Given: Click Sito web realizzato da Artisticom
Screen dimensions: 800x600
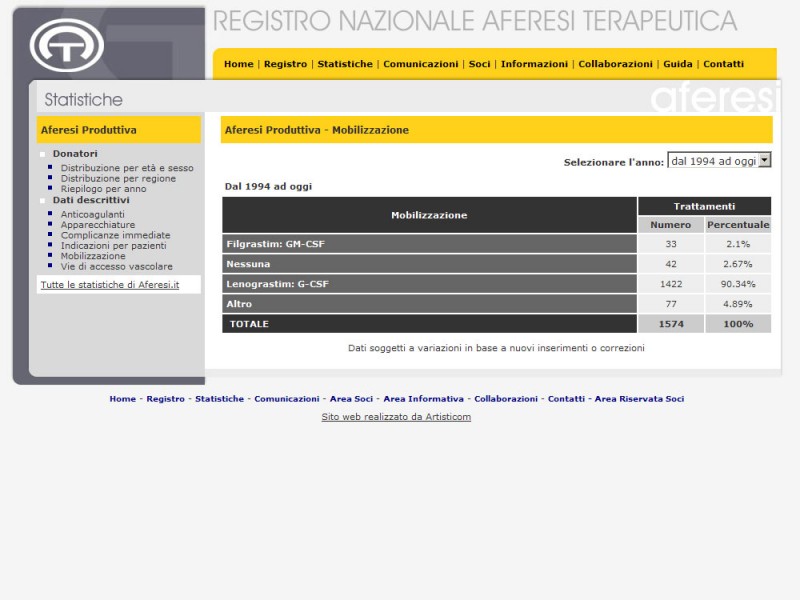Looking at the screenshot, I should (396, 417).
